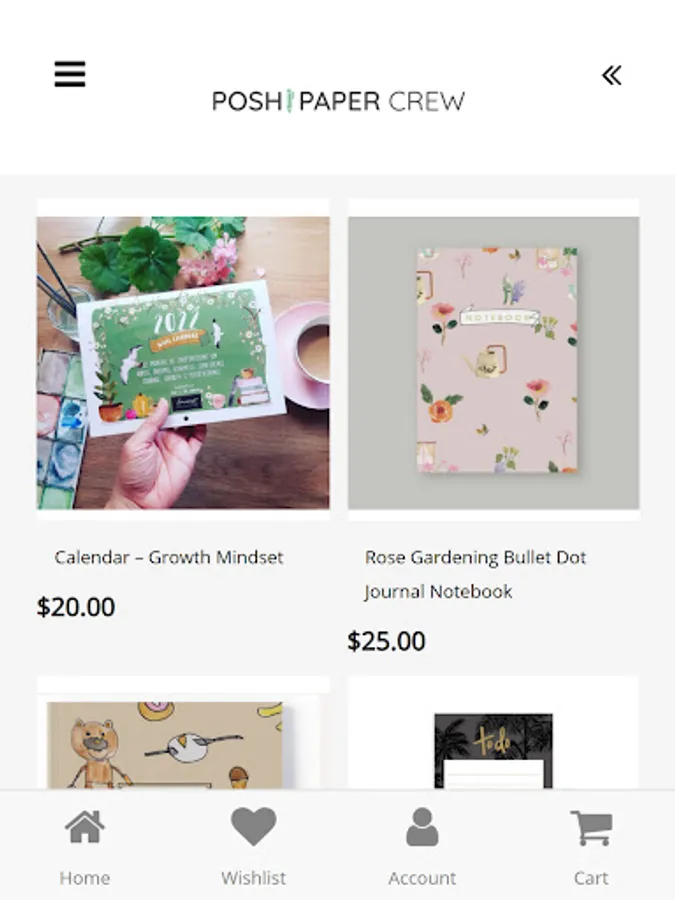Screen dimensions: 675x900
Task: Go to the Account tab label
Action: pyautogui.click(x=422, y=878)
